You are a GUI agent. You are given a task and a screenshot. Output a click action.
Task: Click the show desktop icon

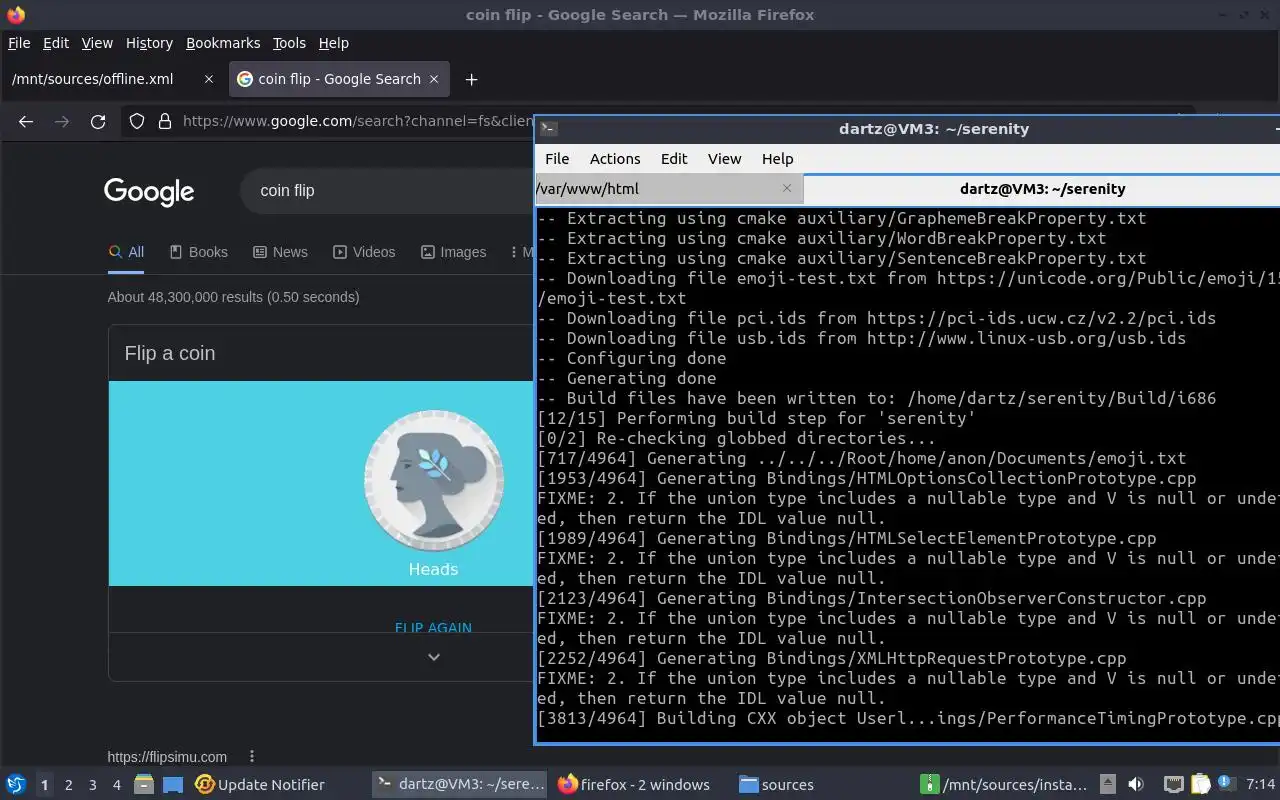coord(173,785)
